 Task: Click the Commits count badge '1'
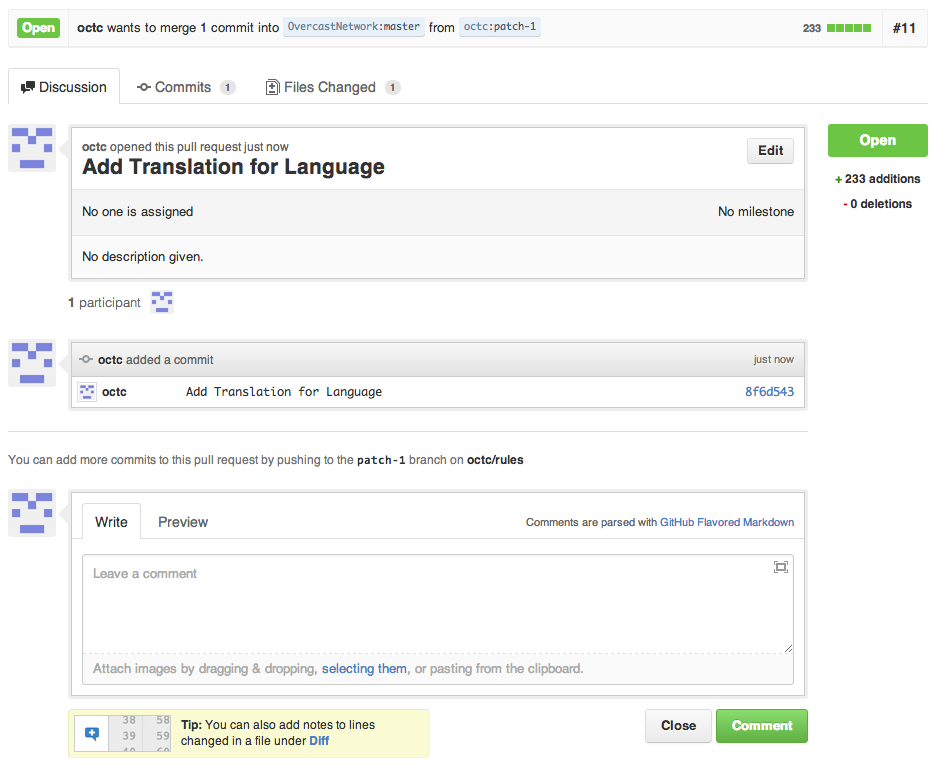click(x=227, y=88)
